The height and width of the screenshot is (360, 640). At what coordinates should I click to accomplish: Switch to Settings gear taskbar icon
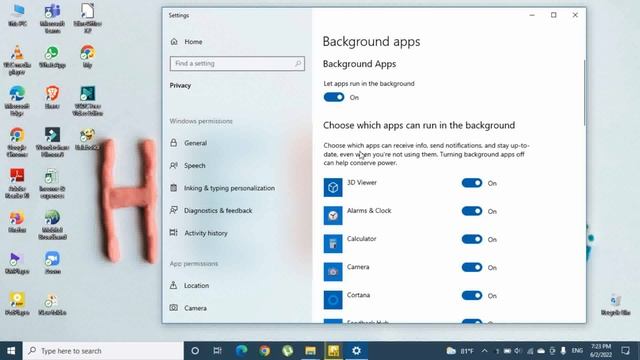(356, 351)
